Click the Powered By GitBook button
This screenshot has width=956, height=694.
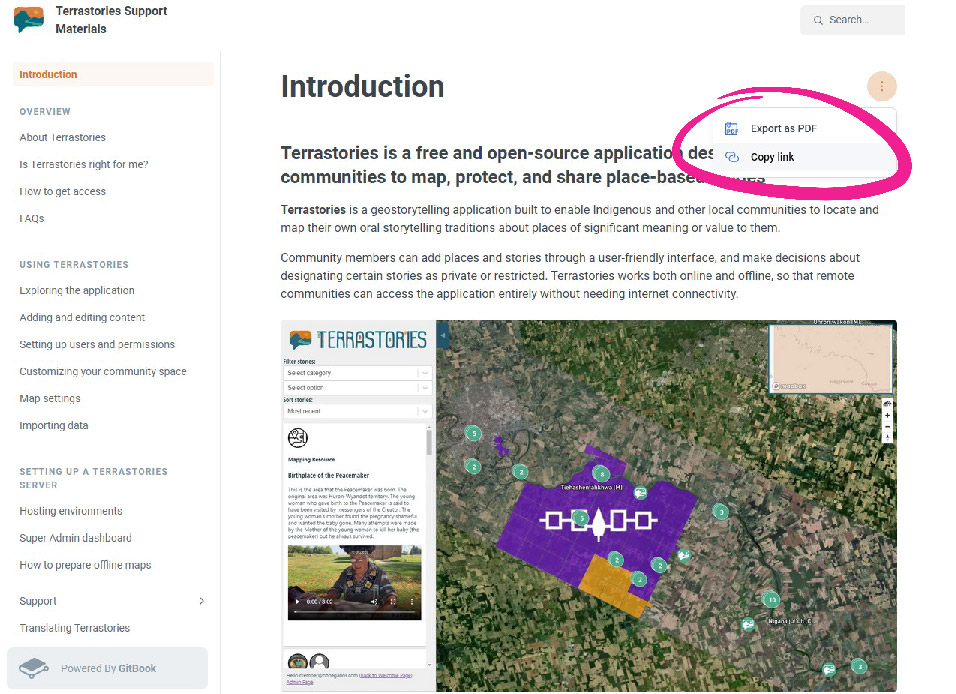coord(108,668)
